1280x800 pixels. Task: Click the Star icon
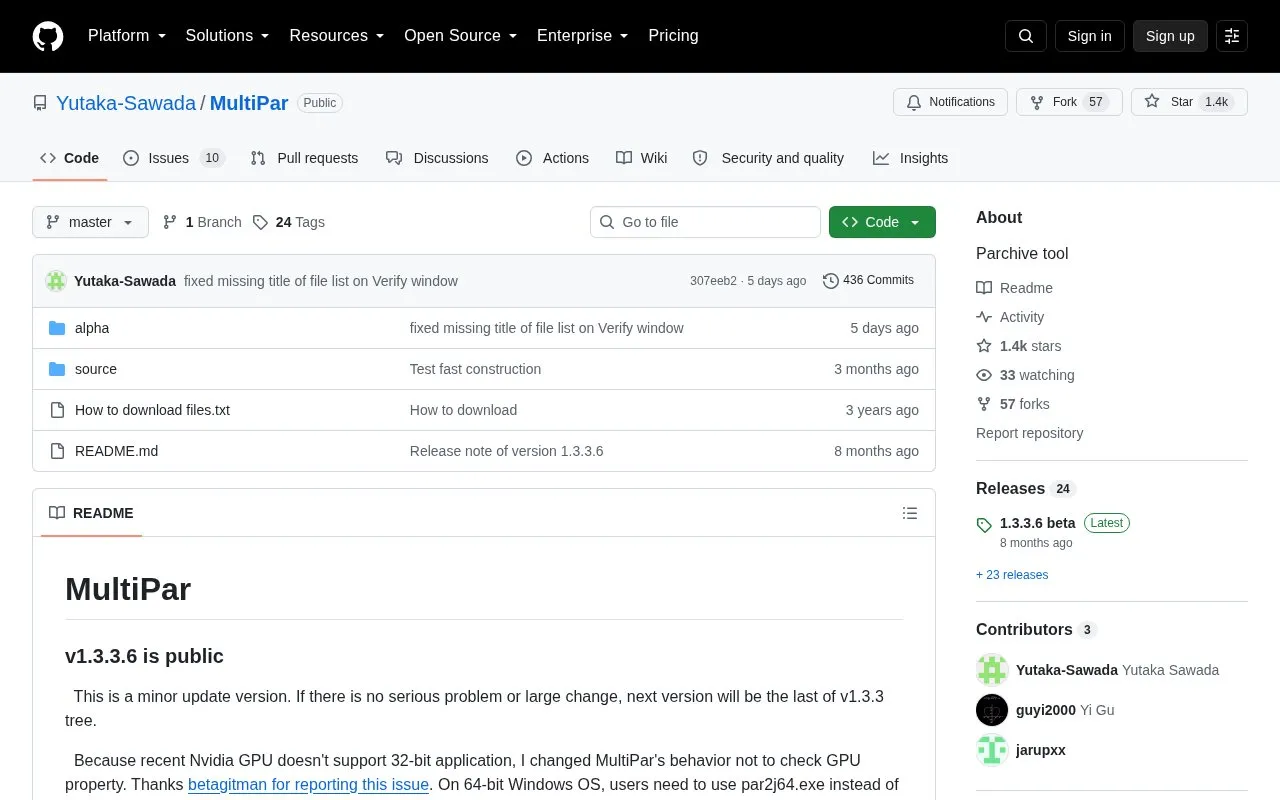[x=1152, y=102]
